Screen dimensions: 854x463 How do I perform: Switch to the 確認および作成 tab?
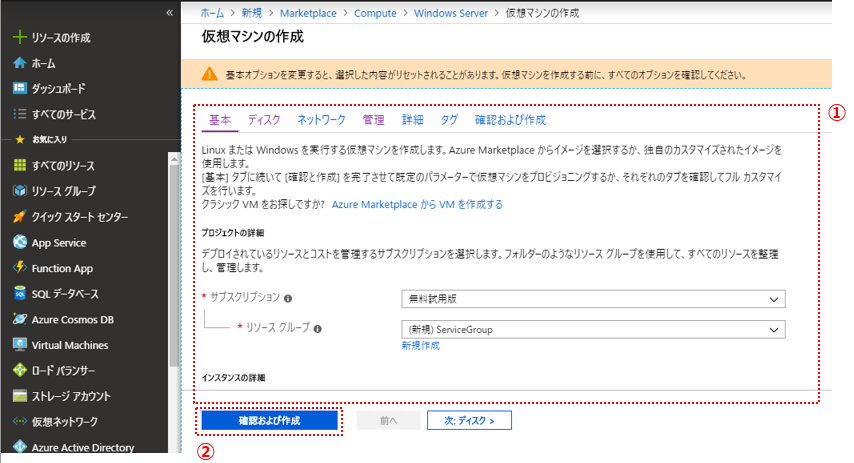click(x=510, y=120)
